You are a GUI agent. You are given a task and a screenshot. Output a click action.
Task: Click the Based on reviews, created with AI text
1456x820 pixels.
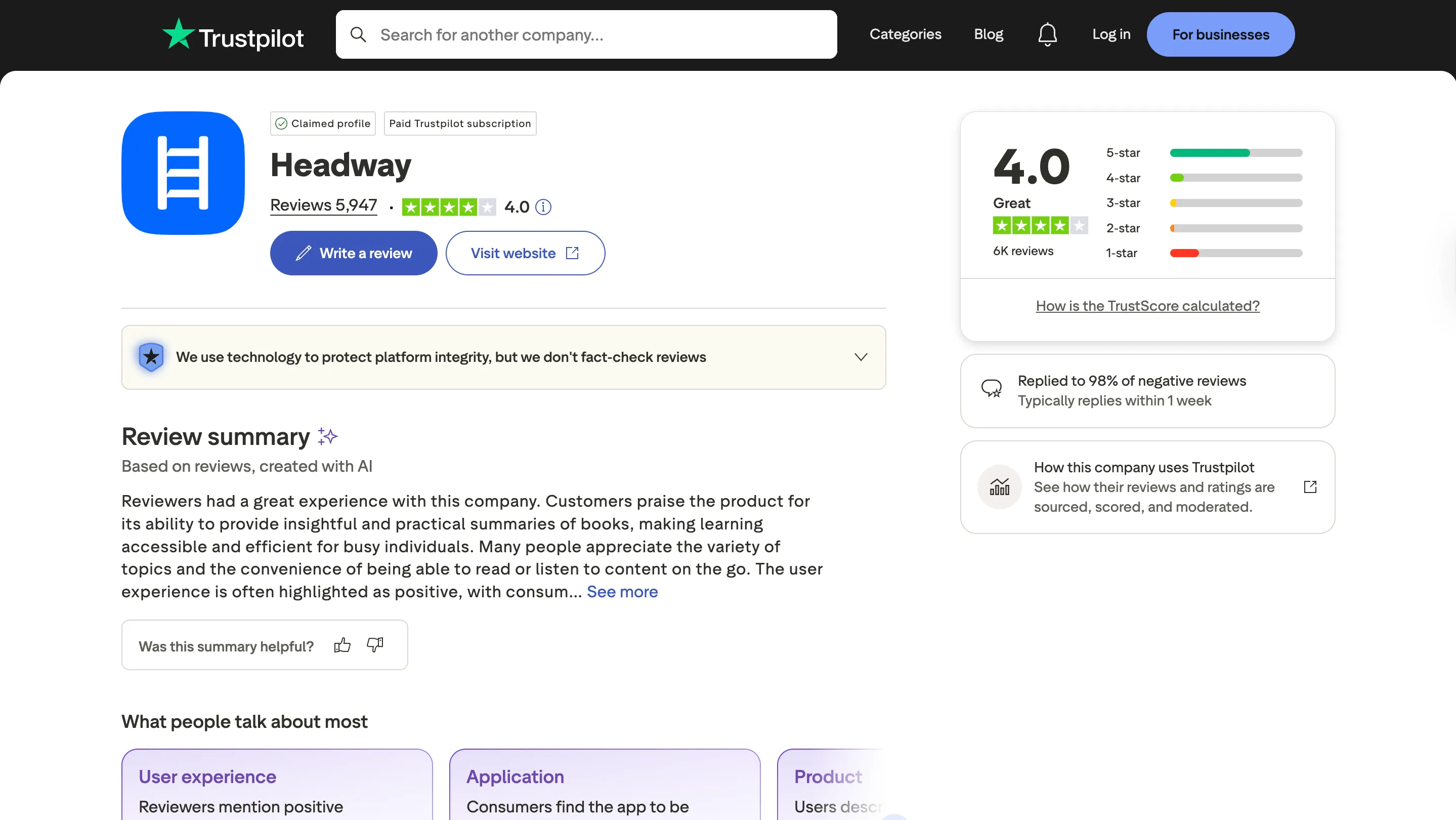click(247, 466)
